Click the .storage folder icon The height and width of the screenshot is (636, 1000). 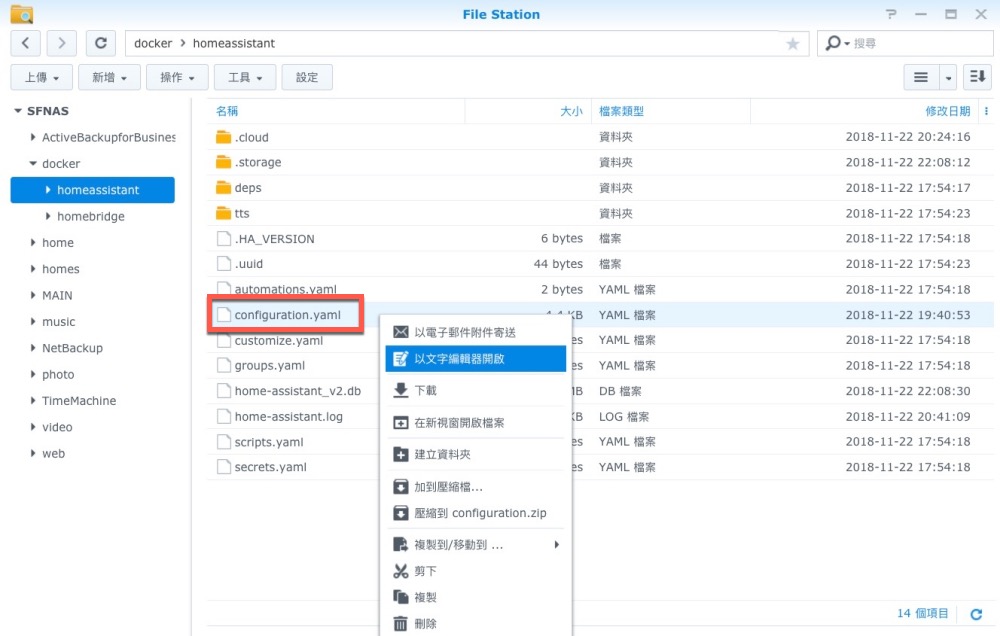(223, 162)
